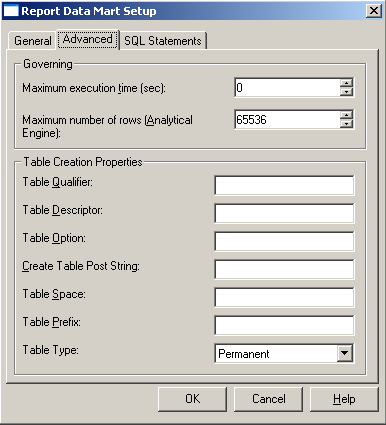Select the Table Space input box
The image size is (386, 425).
click(284, 297)
